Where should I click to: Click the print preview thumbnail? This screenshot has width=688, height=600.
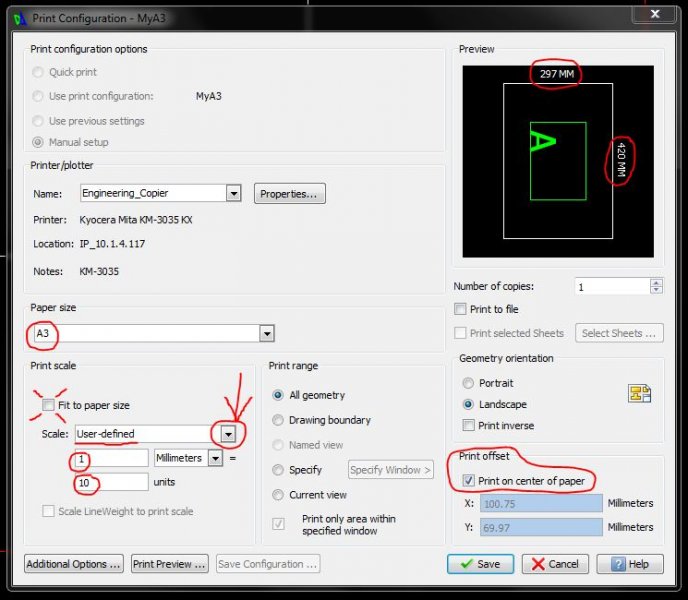click(x=558, y=162)
